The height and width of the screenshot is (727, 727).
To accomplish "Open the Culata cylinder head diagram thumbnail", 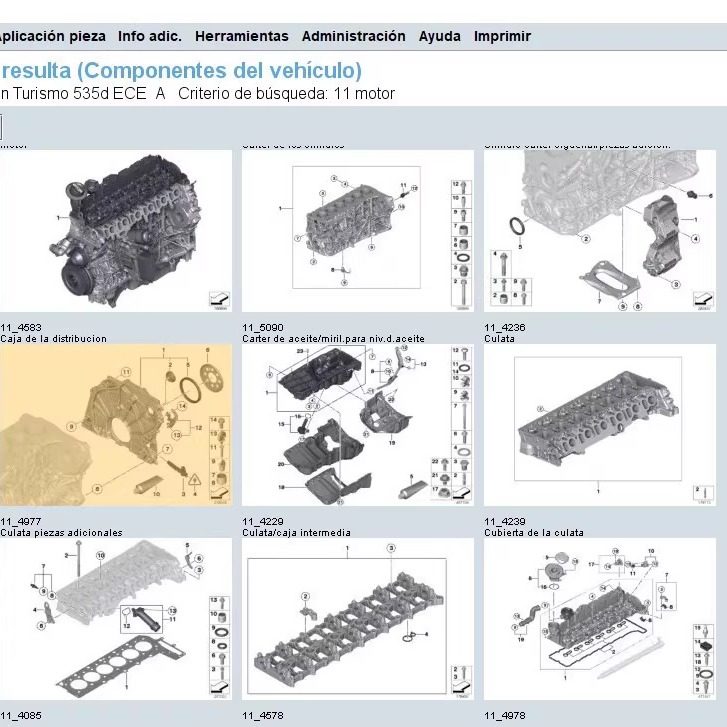I will click(600, 425).
